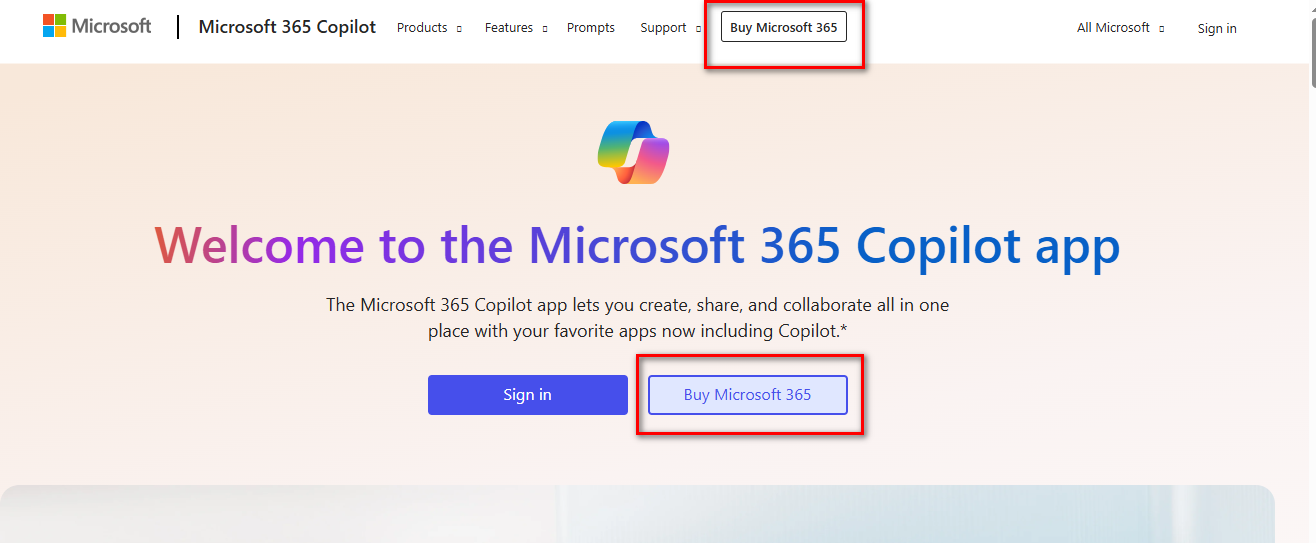
Task: Click the Microsoft four-square logo
Action: [x=53, y=26]
